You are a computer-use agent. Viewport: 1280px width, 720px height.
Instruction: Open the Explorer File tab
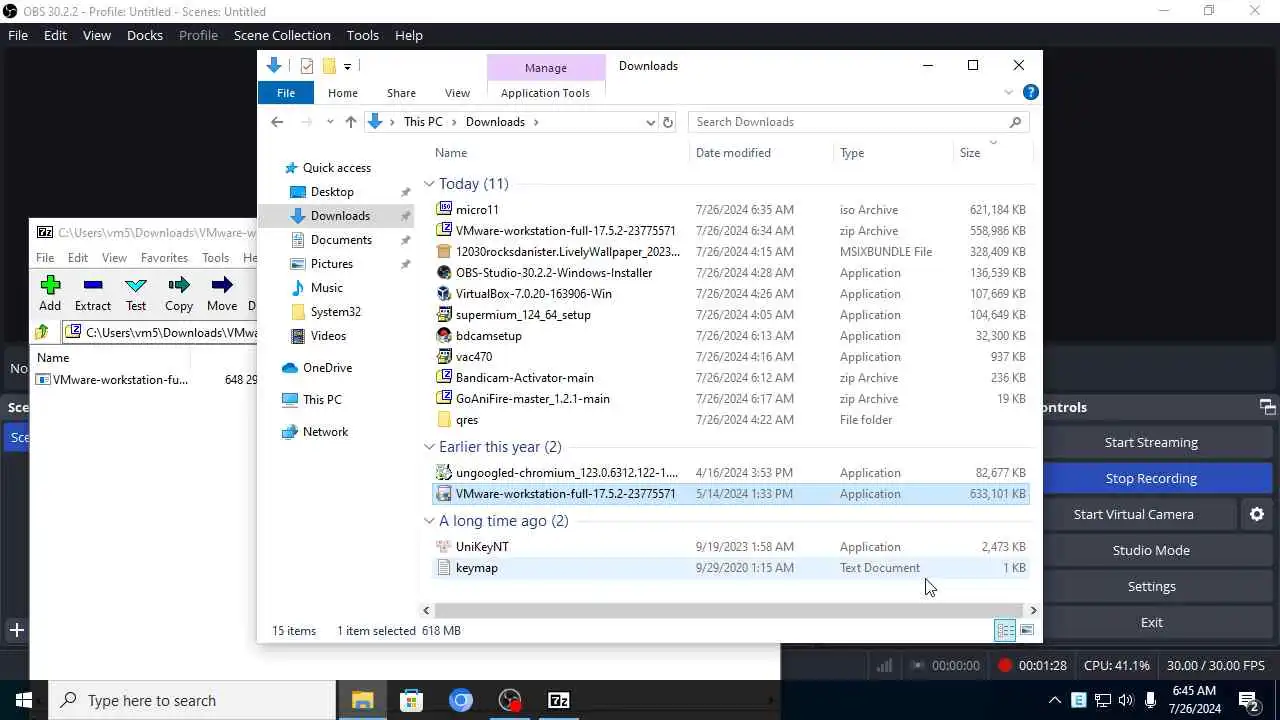pyautogui.click(x=286, y=92)
